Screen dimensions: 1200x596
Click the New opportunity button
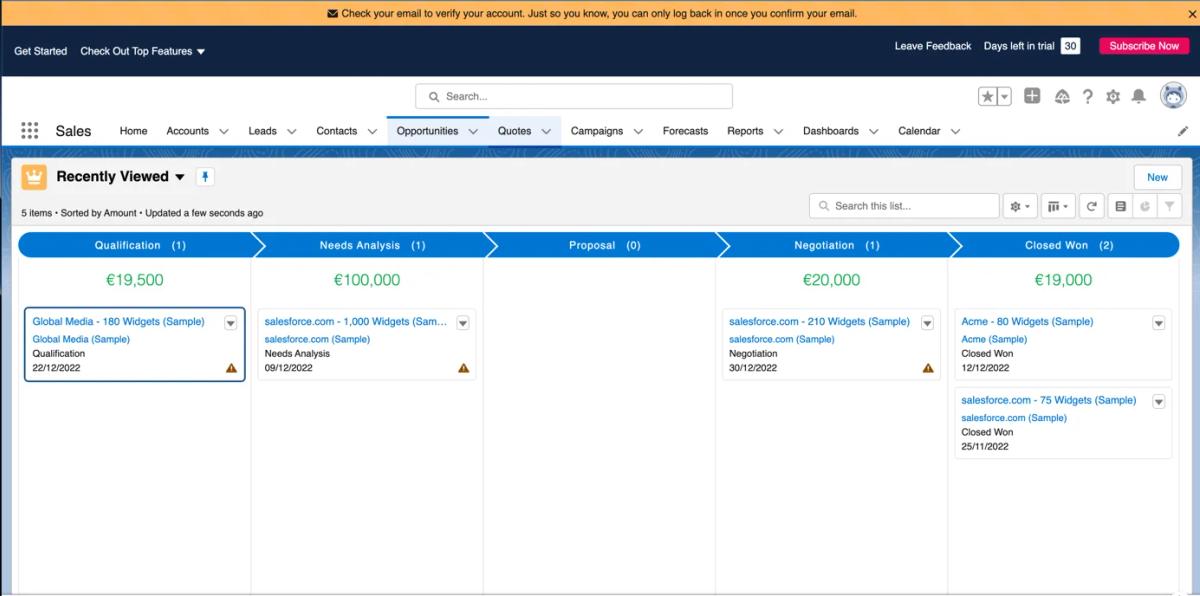pyautogui.click(x=1157, y=177)
